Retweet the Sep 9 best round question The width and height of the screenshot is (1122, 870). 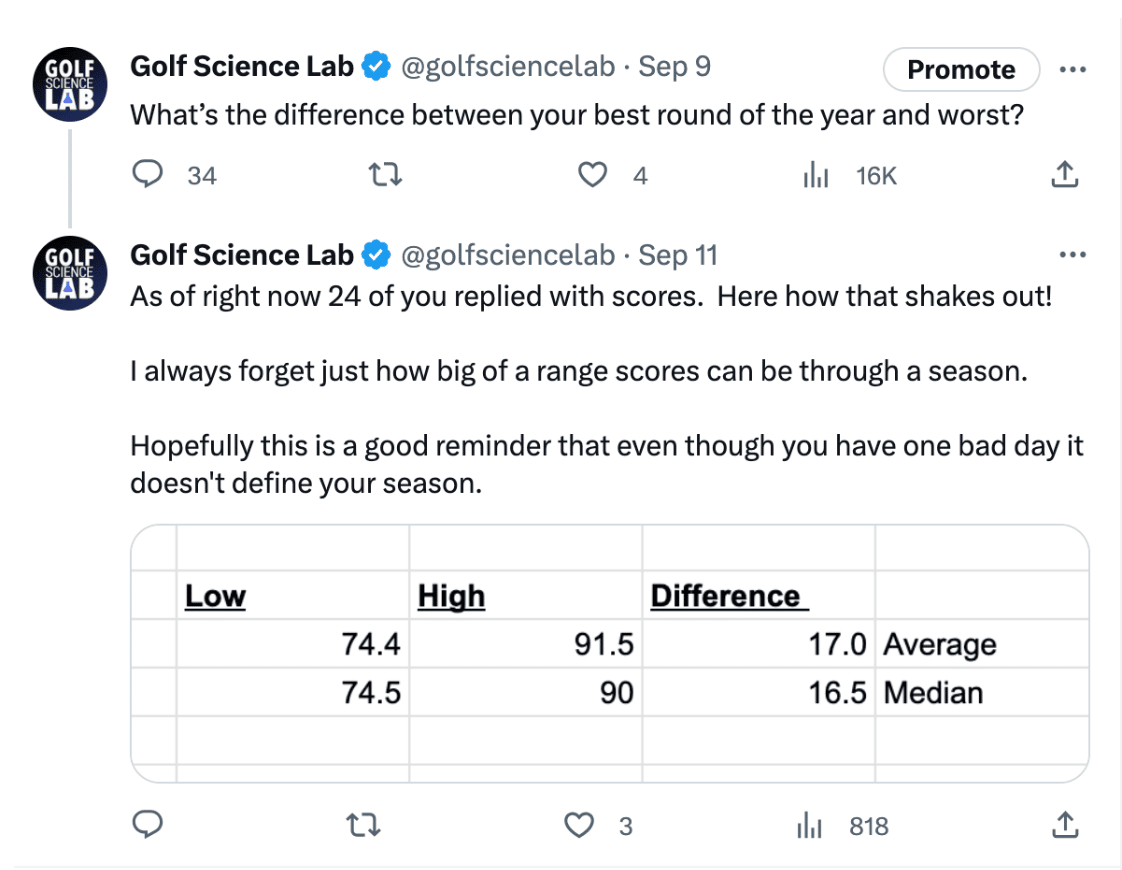pos(385,175)
